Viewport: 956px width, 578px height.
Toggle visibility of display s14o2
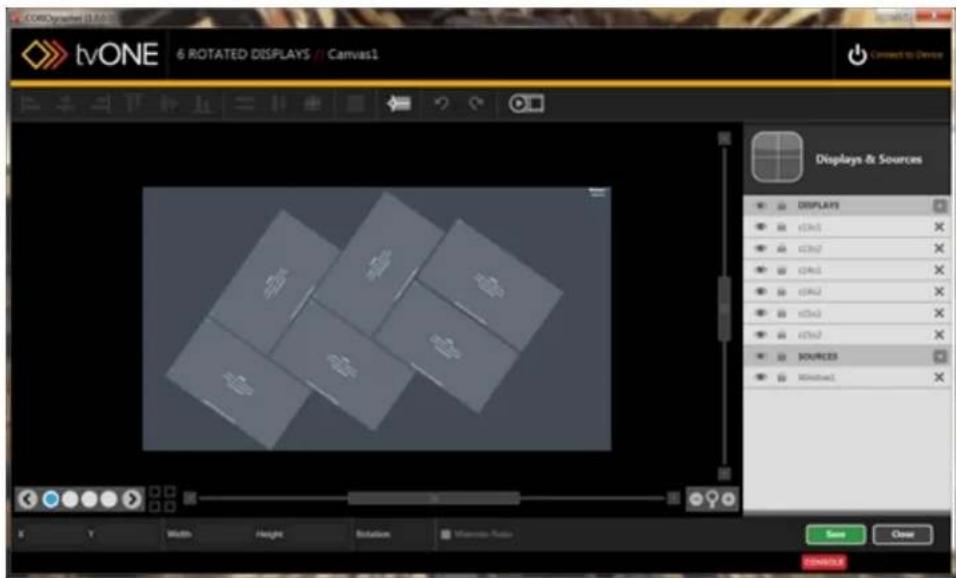[x=760, y=292]
